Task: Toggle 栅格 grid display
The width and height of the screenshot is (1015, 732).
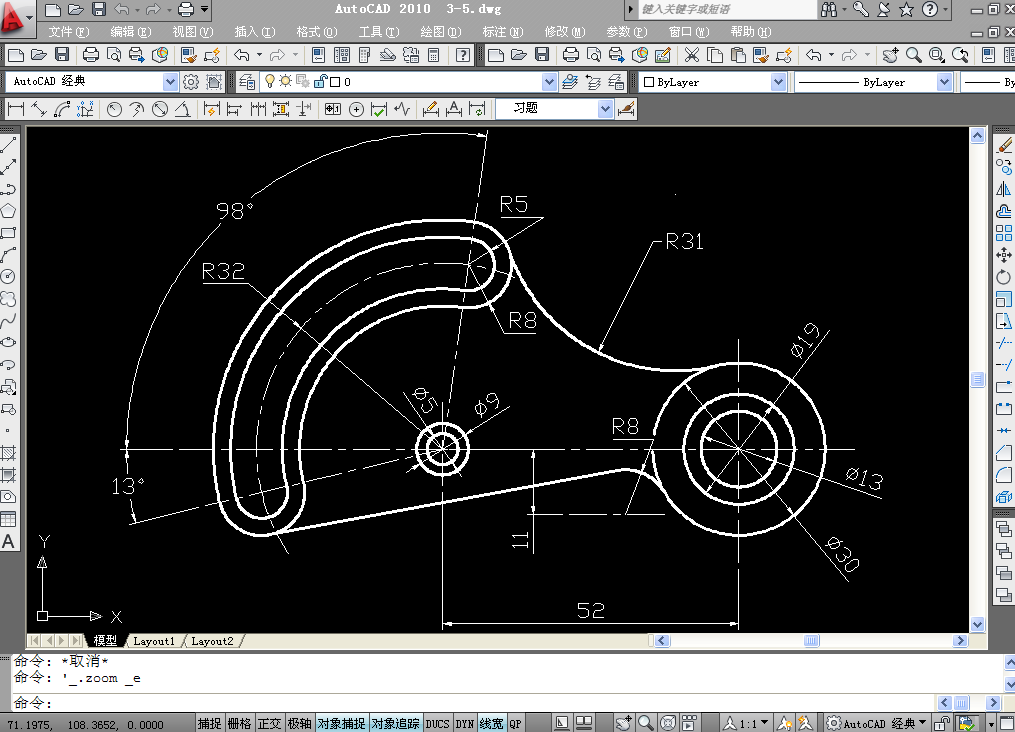Action: pyautogui.click(x=239, y=724)
